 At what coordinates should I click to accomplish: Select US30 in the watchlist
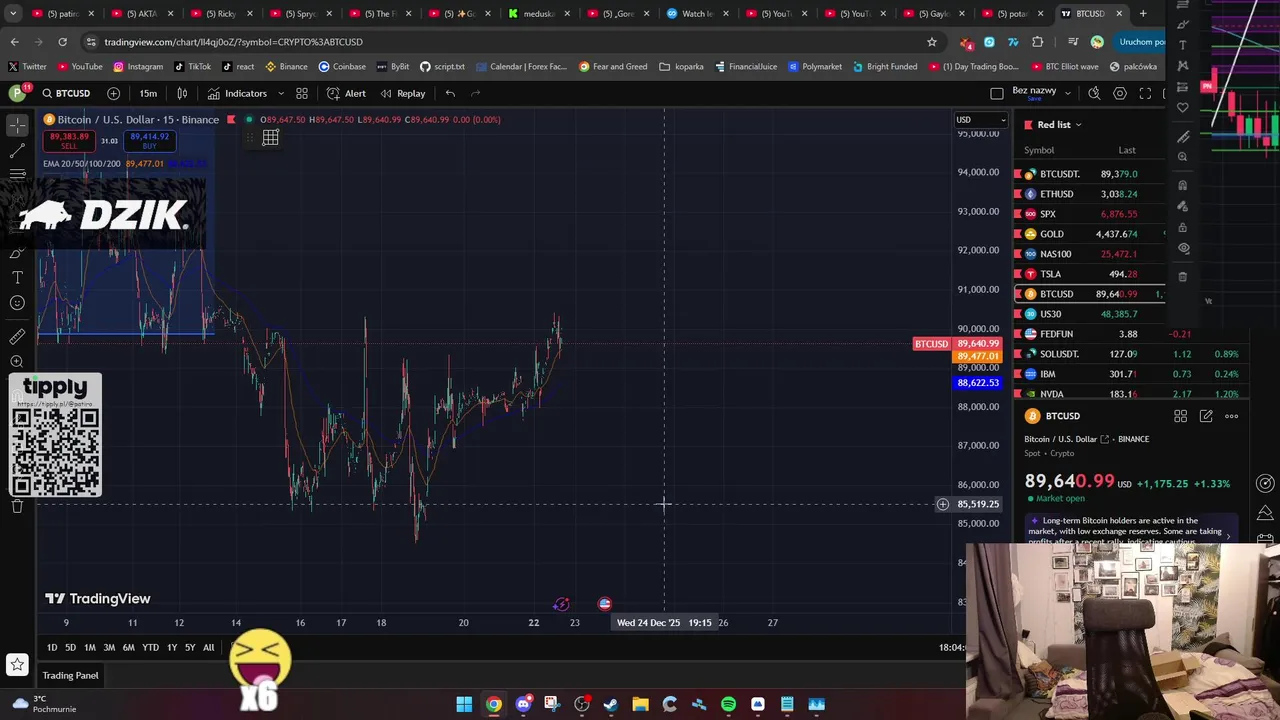click(x=1089, y=314)
